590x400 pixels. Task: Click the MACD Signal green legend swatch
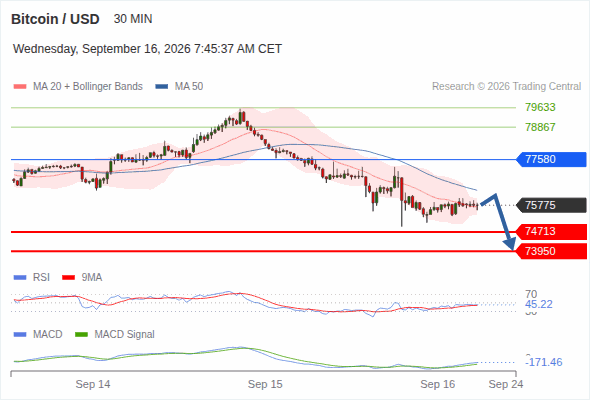(81, 335)
